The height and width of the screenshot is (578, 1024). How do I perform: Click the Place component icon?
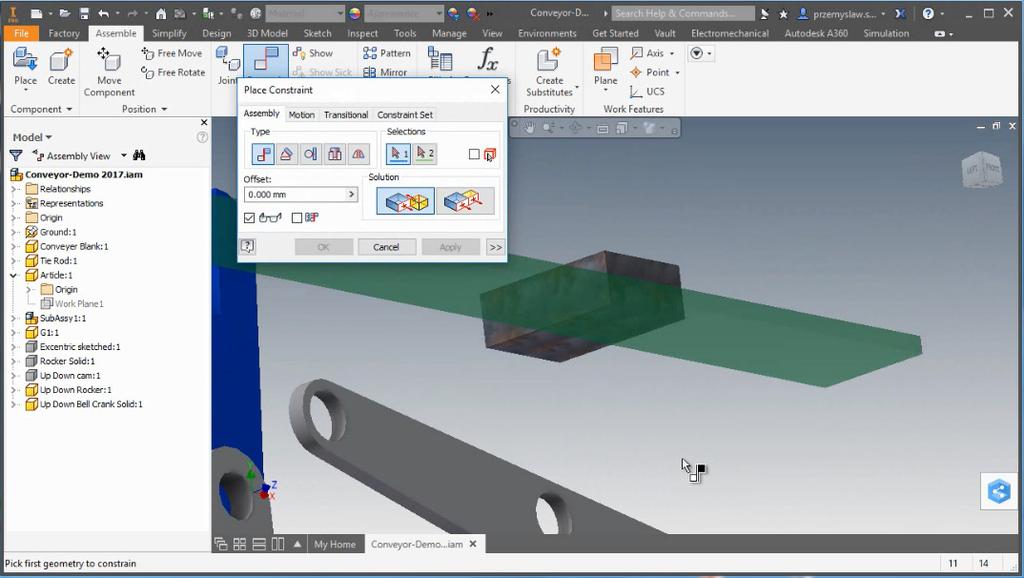click(25, 66)
